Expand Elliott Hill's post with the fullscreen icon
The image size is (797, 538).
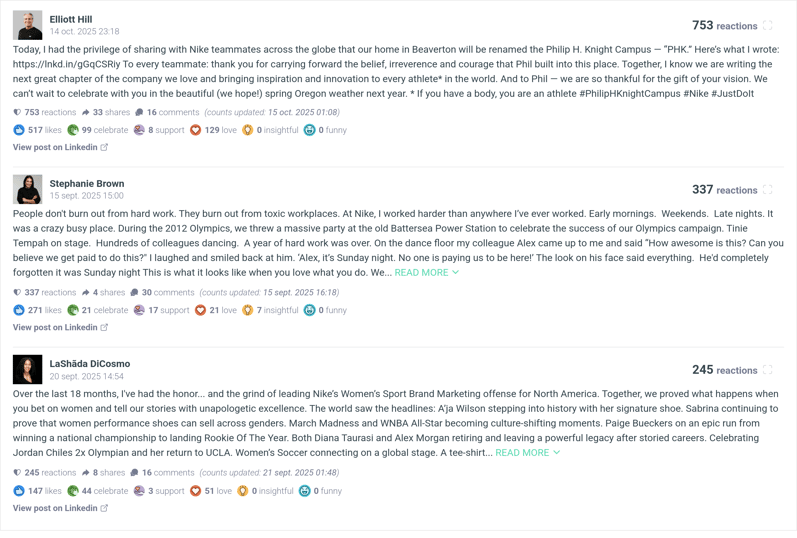coord(768,26)
